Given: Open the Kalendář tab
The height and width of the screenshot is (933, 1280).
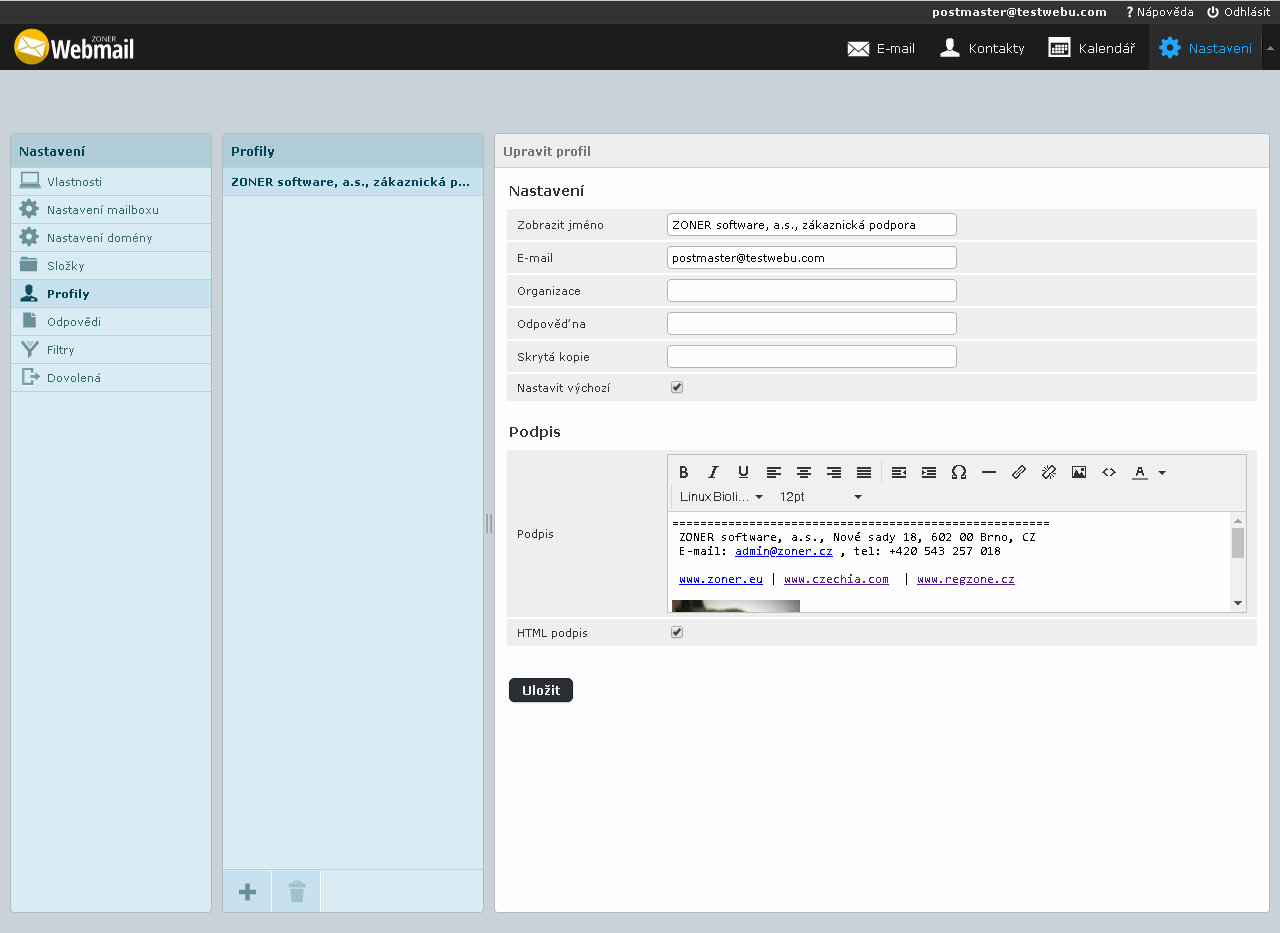Looking at the screenshot, I should pos(1092,48).
